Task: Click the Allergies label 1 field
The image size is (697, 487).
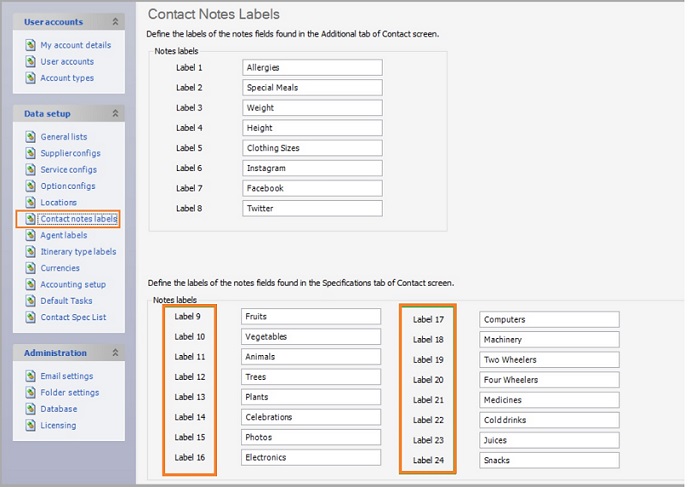Action: [312, 68]
